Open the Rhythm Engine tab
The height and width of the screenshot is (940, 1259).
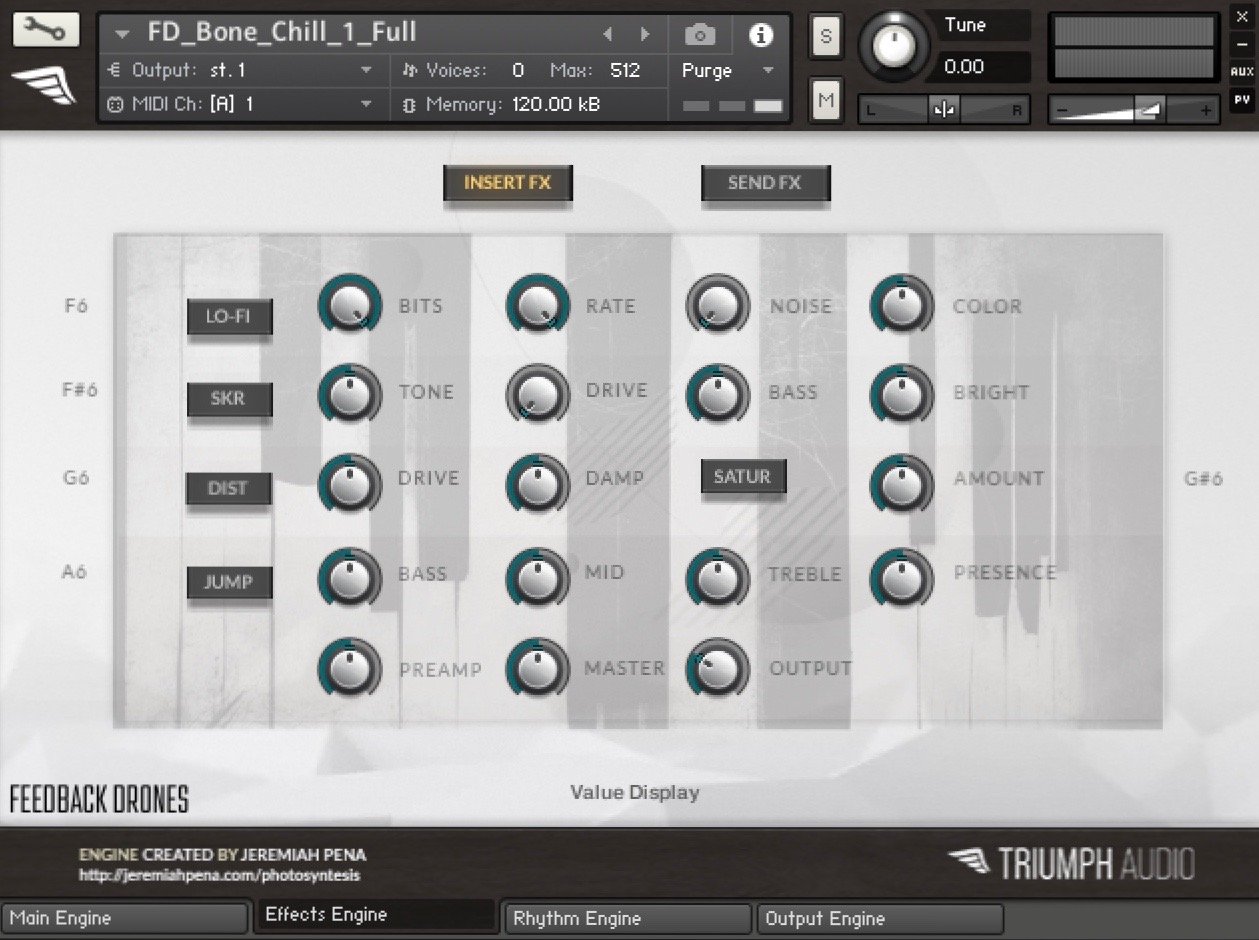point(628,918)
